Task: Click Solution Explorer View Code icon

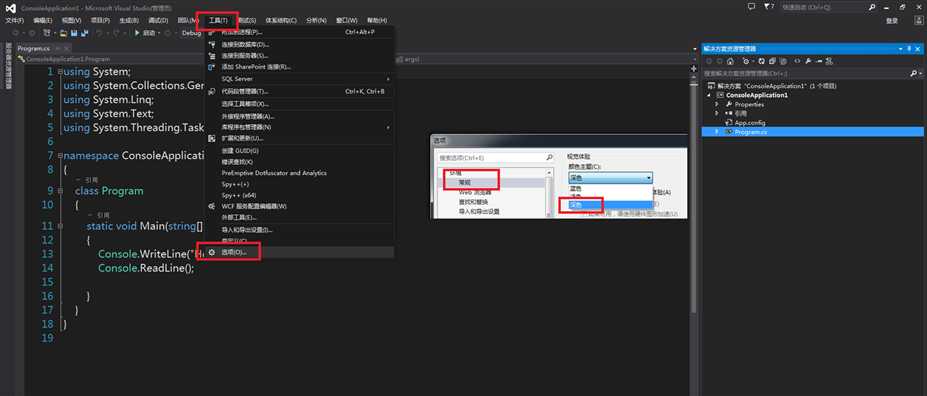Action: 797,61
